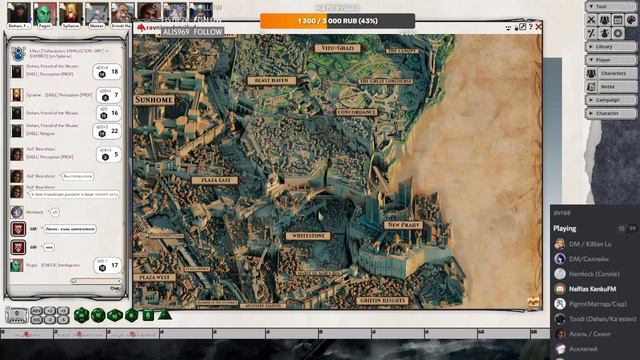Open the Characters button in sidebar
The height and width of the screenshot is (360, 640).
(x=617, y=73)
